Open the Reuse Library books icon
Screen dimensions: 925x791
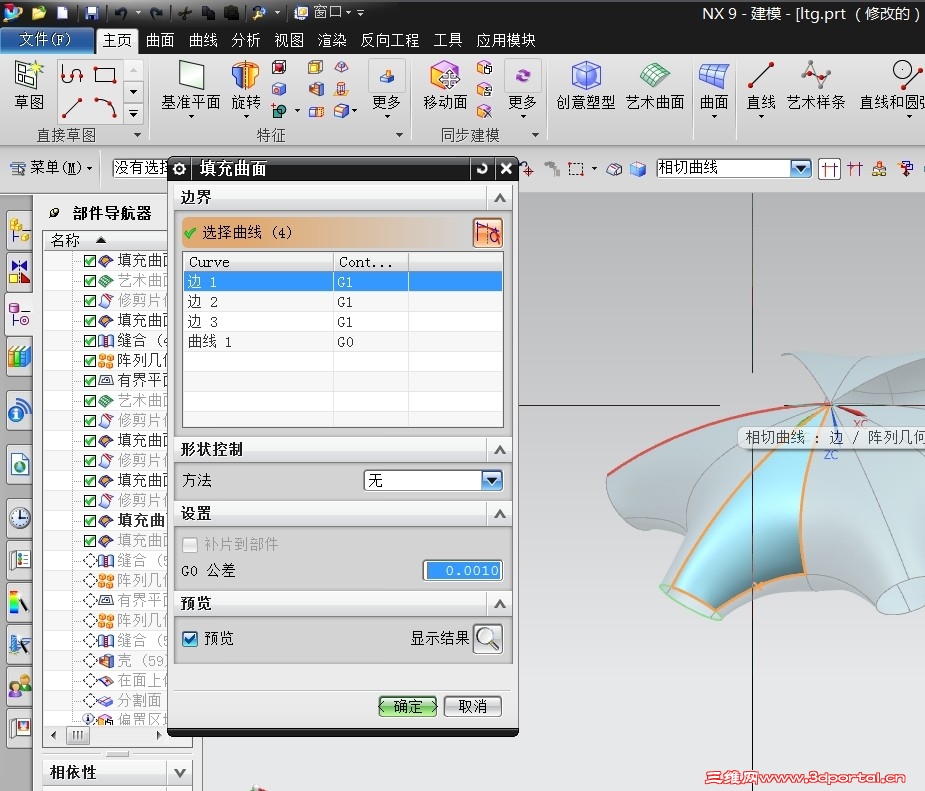click(19, 357)
